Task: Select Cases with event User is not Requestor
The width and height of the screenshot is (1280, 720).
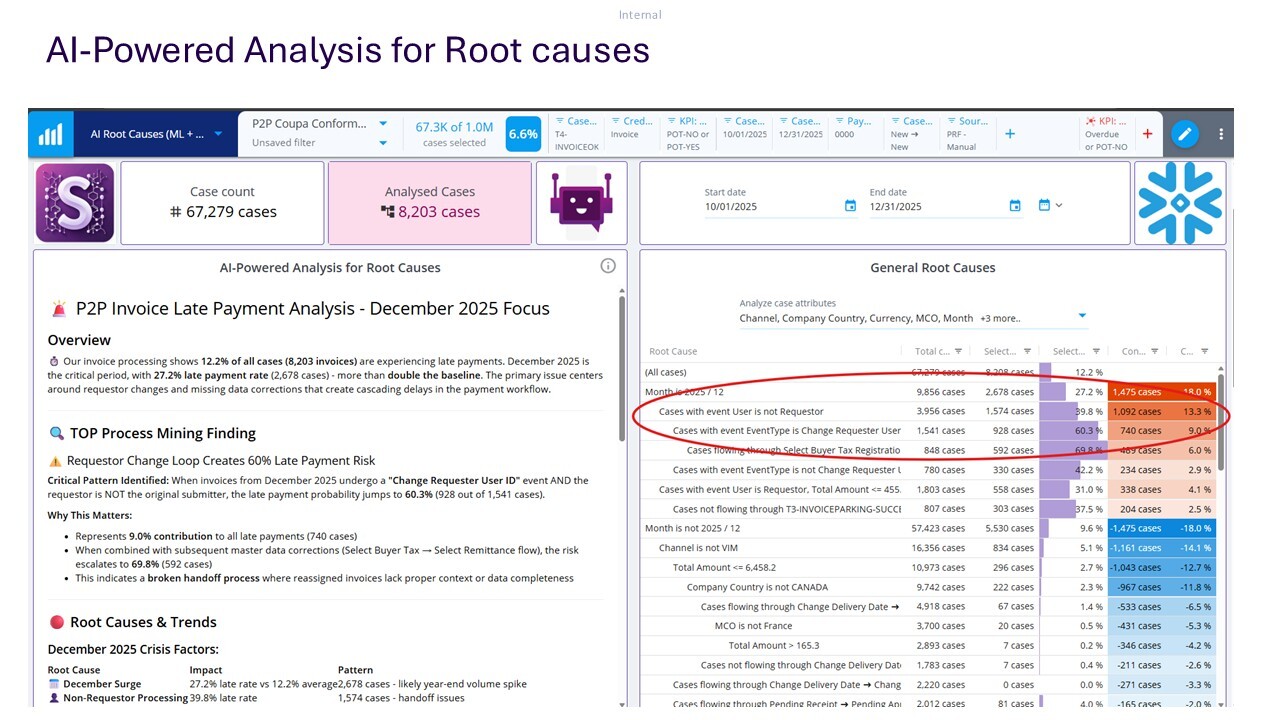Action: tap(929, 411)
